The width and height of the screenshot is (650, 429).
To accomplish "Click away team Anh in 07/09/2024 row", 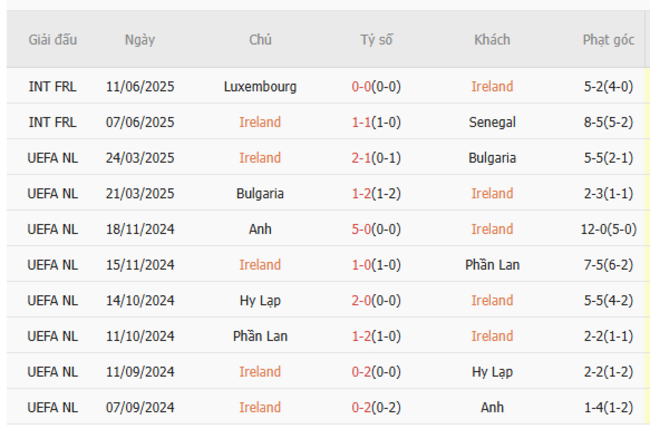I will pyautogui.click(x=492, y=407).
